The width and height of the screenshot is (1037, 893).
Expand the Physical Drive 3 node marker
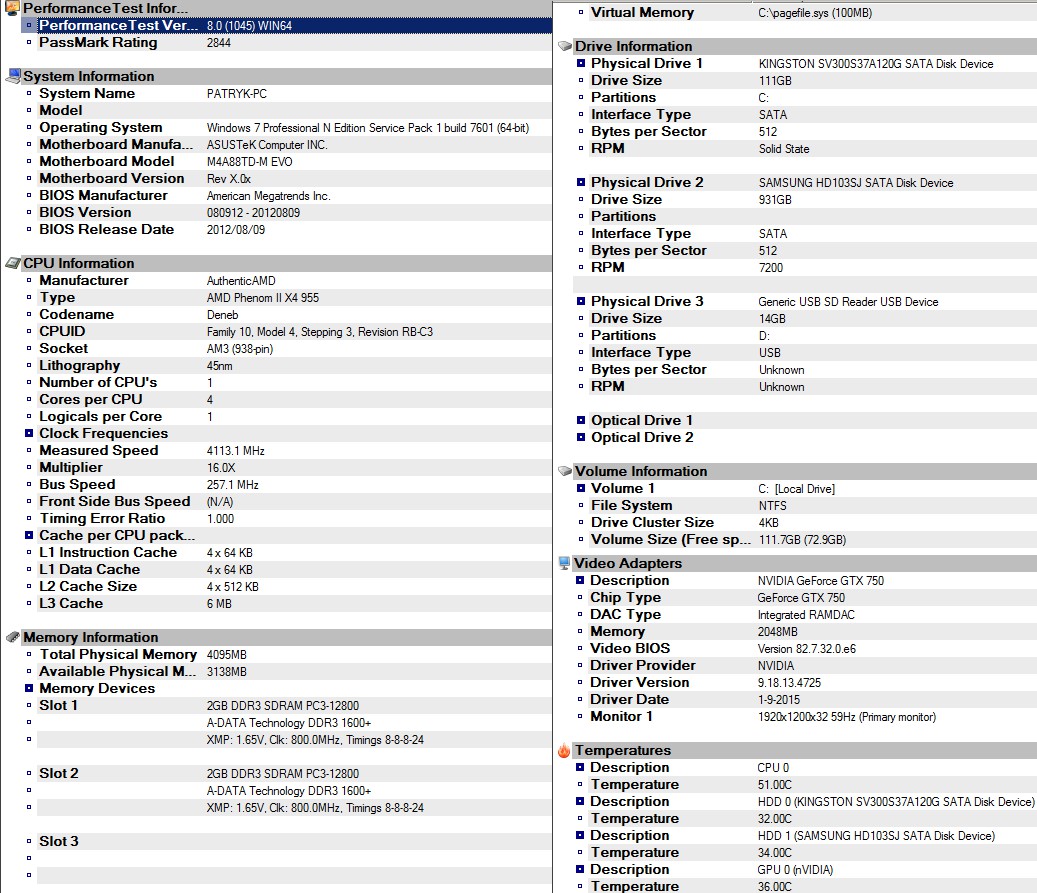(581, 301)
